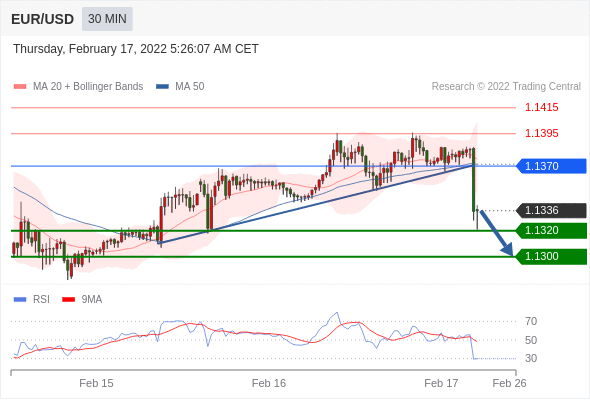Click the blue downward forecast arrow
Viewport: 590px width, 400px height.
point(497,233)
